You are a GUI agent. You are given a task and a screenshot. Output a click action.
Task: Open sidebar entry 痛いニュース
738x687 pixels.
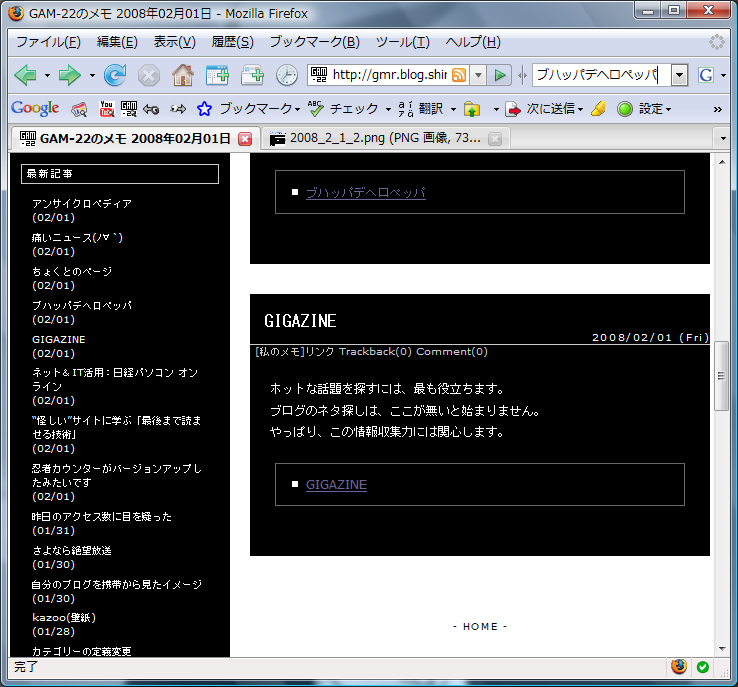[x=77, y=238]
